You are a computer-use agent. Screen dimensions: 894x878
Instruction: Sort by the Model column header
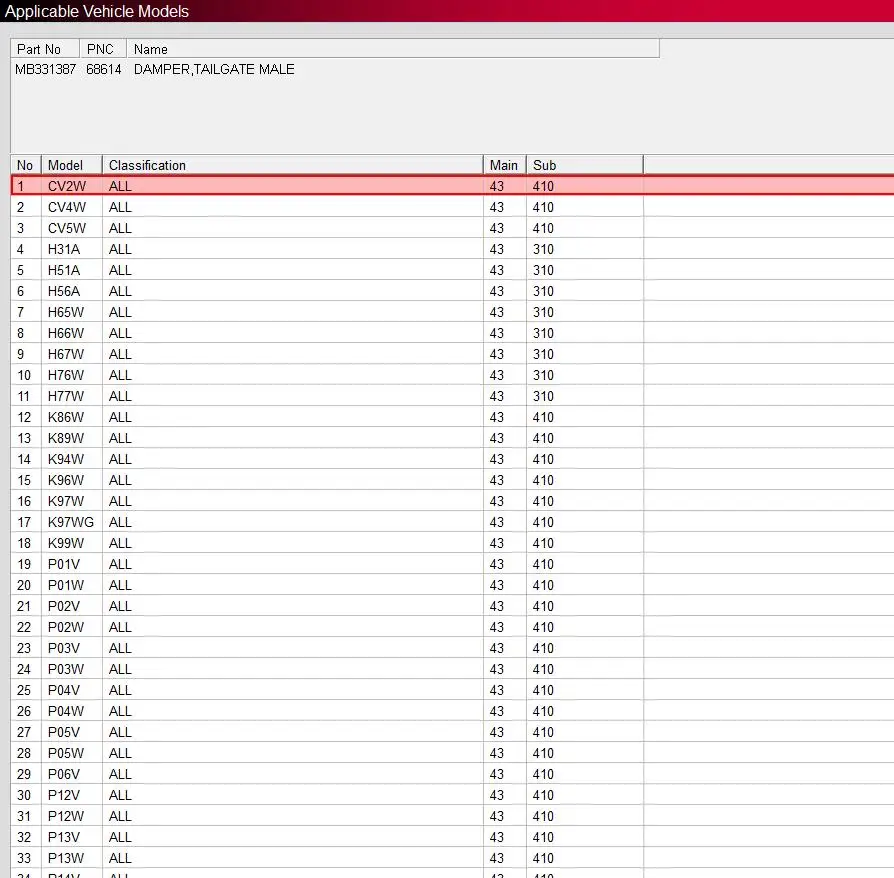coord(72,165)
